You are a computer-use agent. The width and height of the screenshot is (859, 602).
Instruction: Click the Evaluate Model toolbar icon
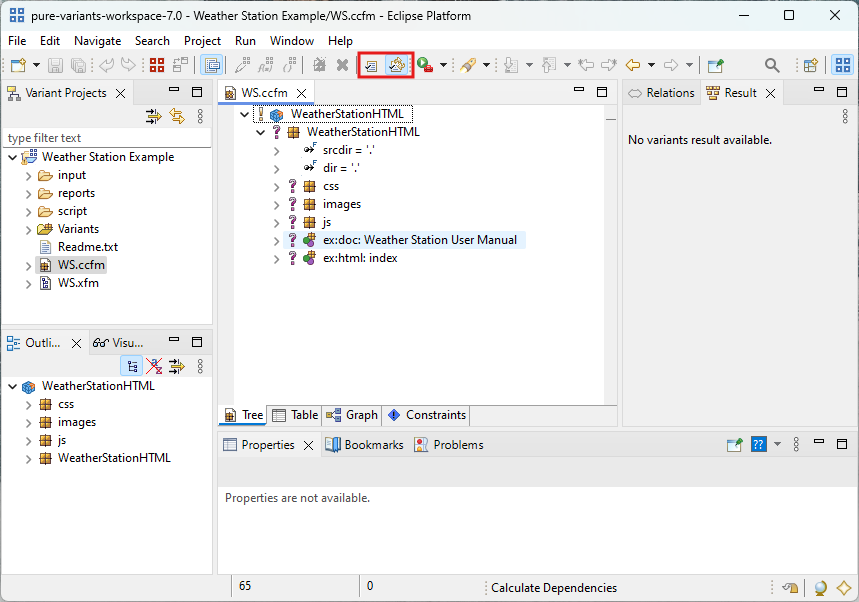371,64
